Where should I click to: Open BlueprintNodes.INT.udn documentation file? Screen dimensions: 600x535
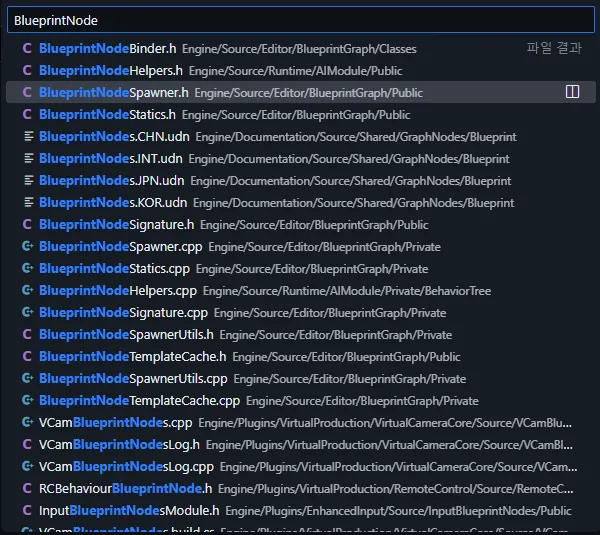(x=301, y=158)
